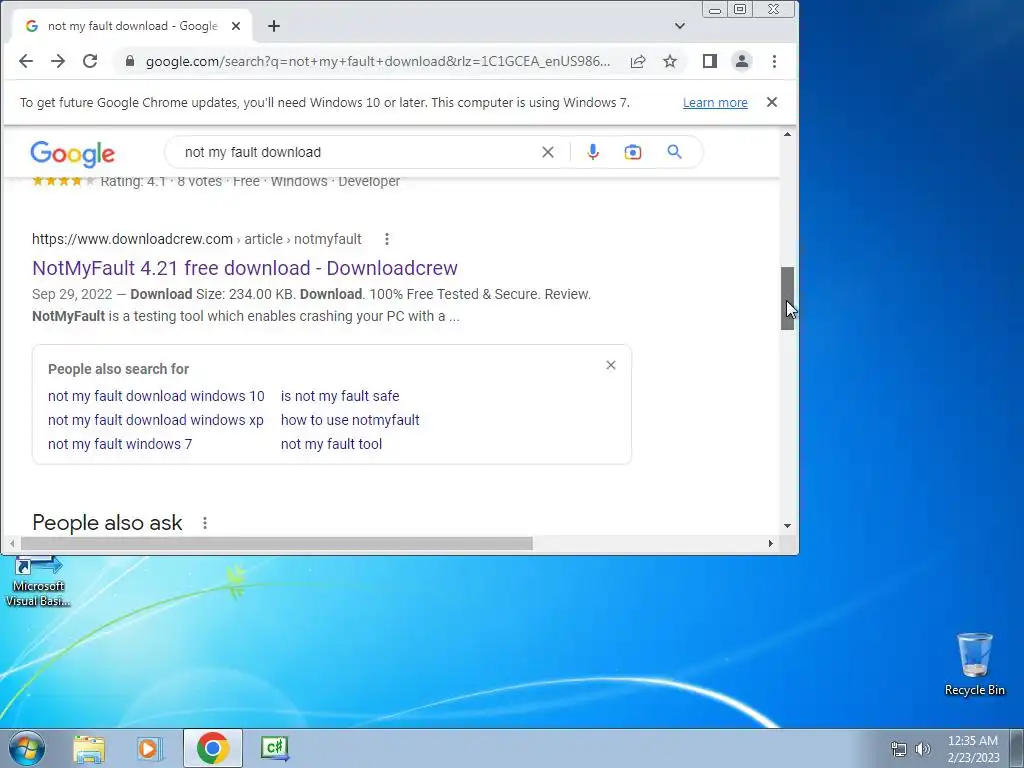Submit search with magnifier icon
The height and width of the screenshot is (768, 1024).
(675, 152)
